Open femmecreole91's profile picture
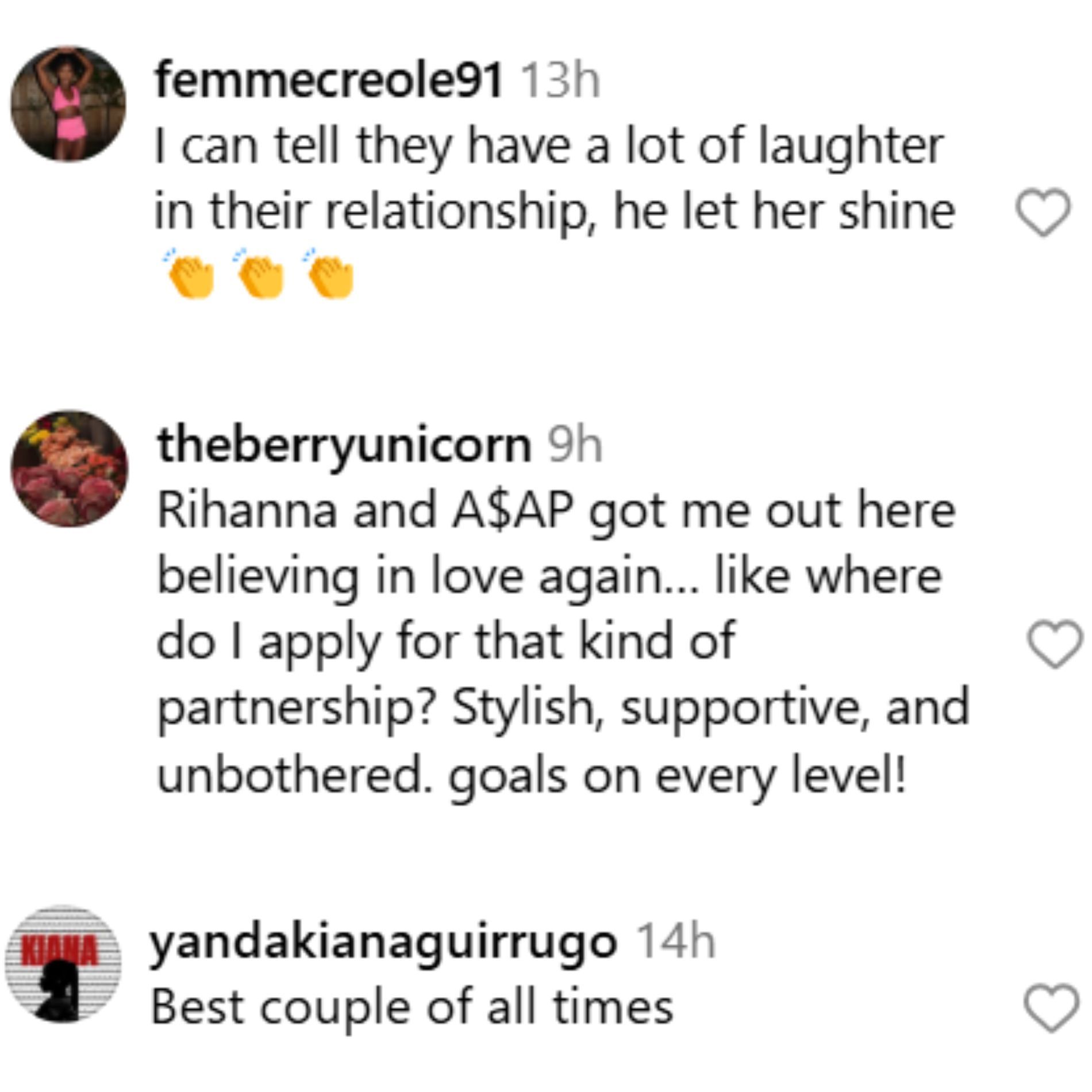The width and height of the screenshot is (1092, 1092). pyautogui.click(x=68, y=104)
